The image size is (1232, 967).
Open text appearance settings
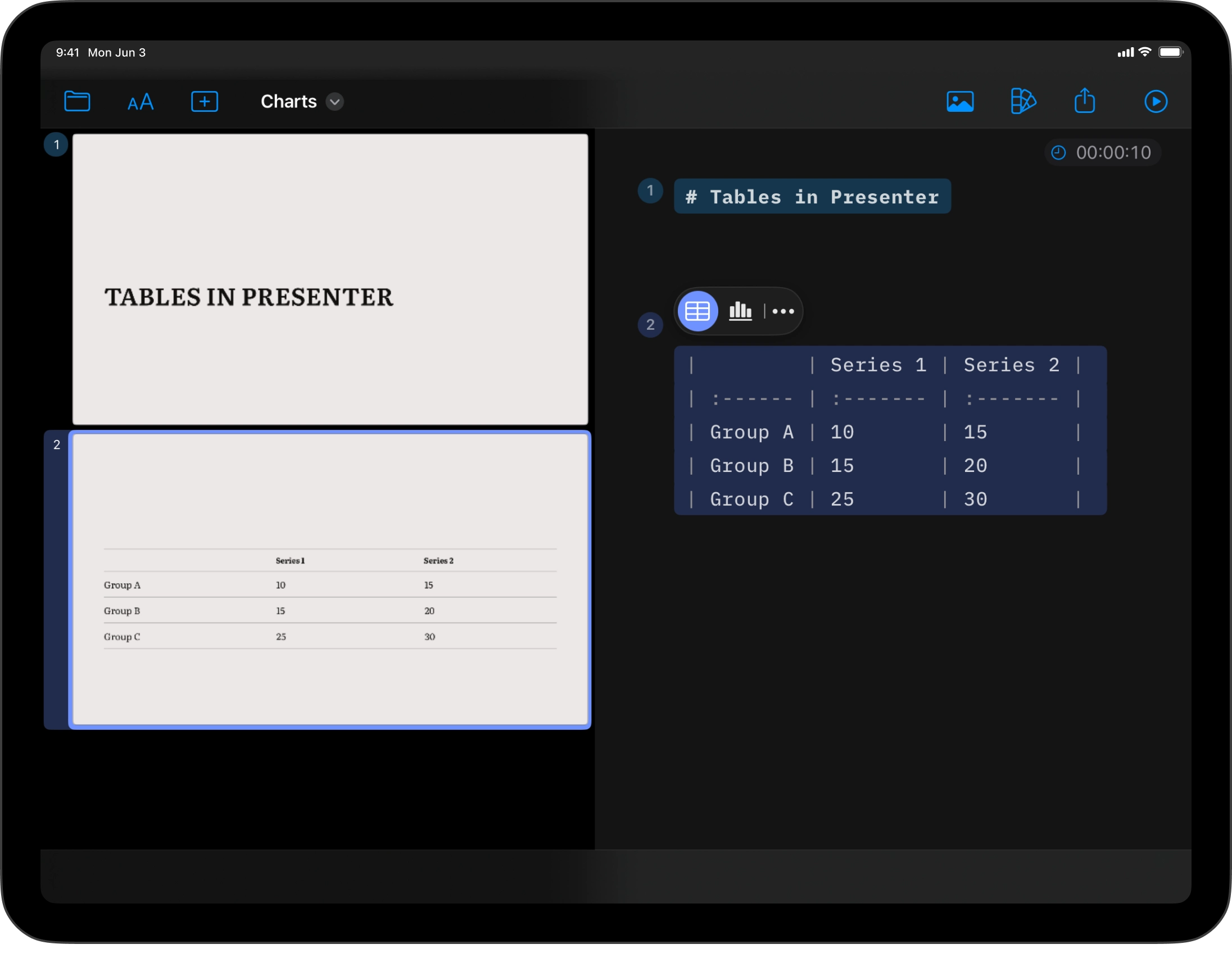140,101
